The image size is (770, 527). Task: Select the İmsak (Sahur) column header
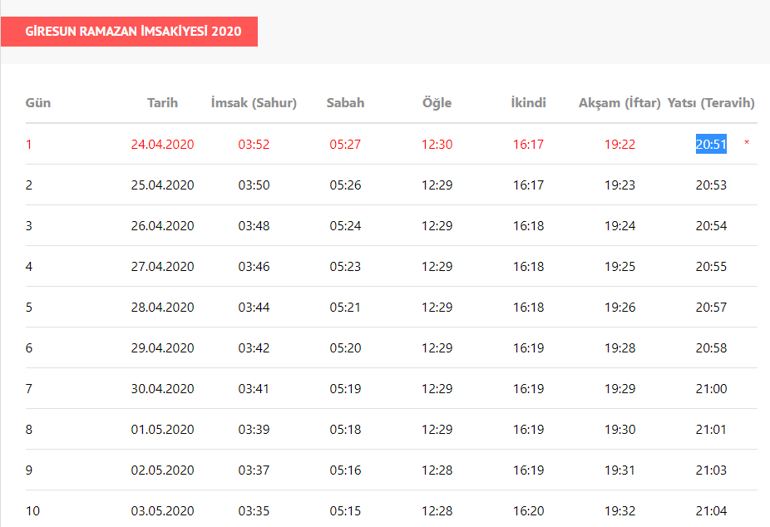tap(254, 103)
